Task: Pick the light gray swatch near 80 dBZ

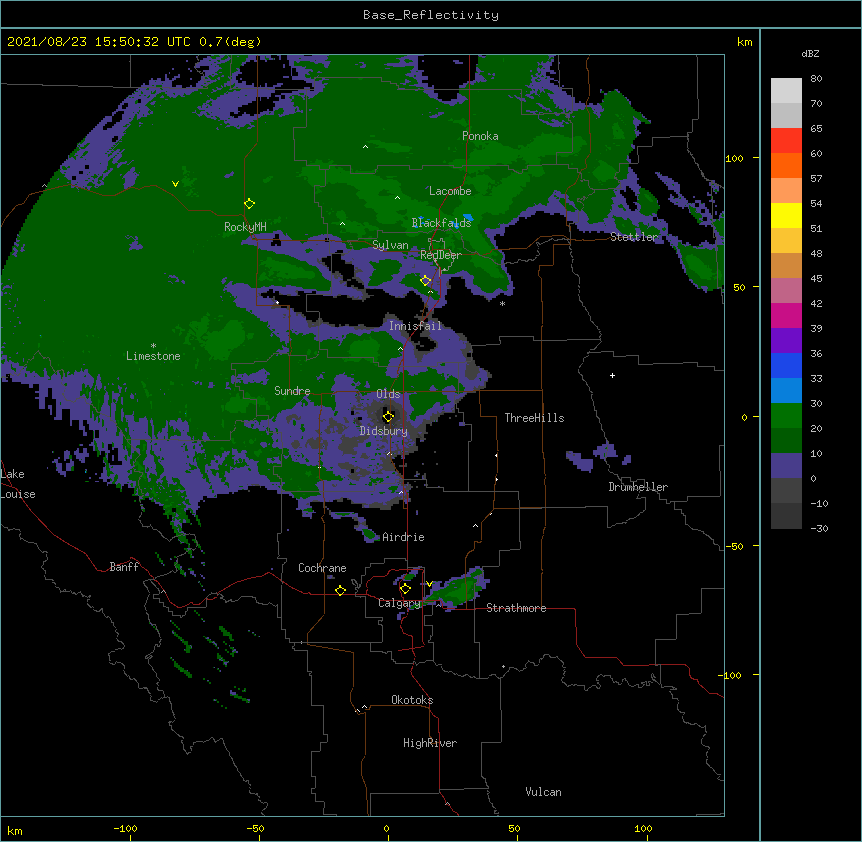Action: pos(786,91)
